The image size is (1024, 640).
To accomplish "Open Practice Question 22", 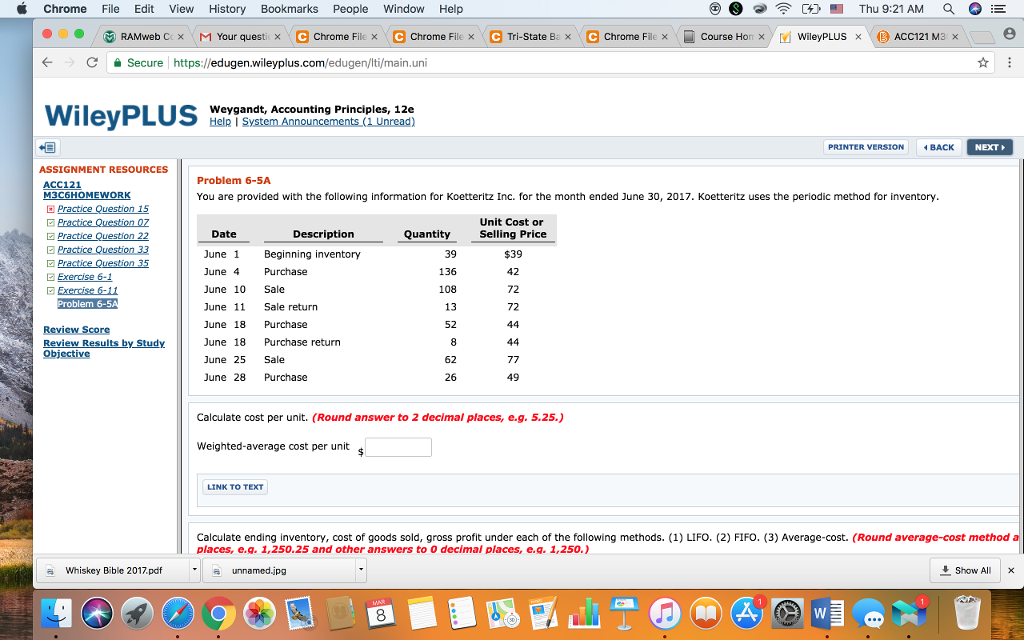I will (103, 236).
